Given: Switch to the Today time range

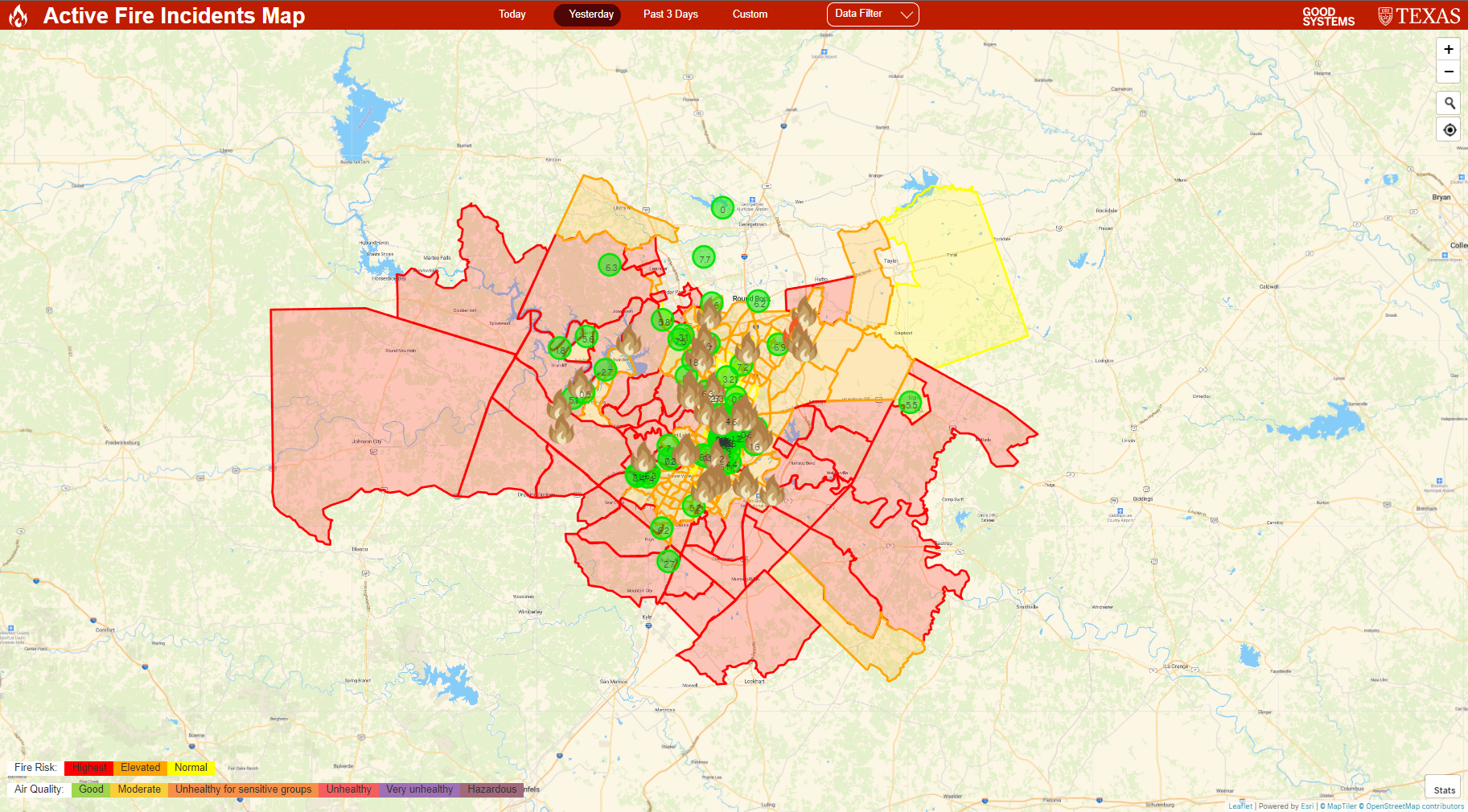Looking at the screenshot, I should point(512,14).
